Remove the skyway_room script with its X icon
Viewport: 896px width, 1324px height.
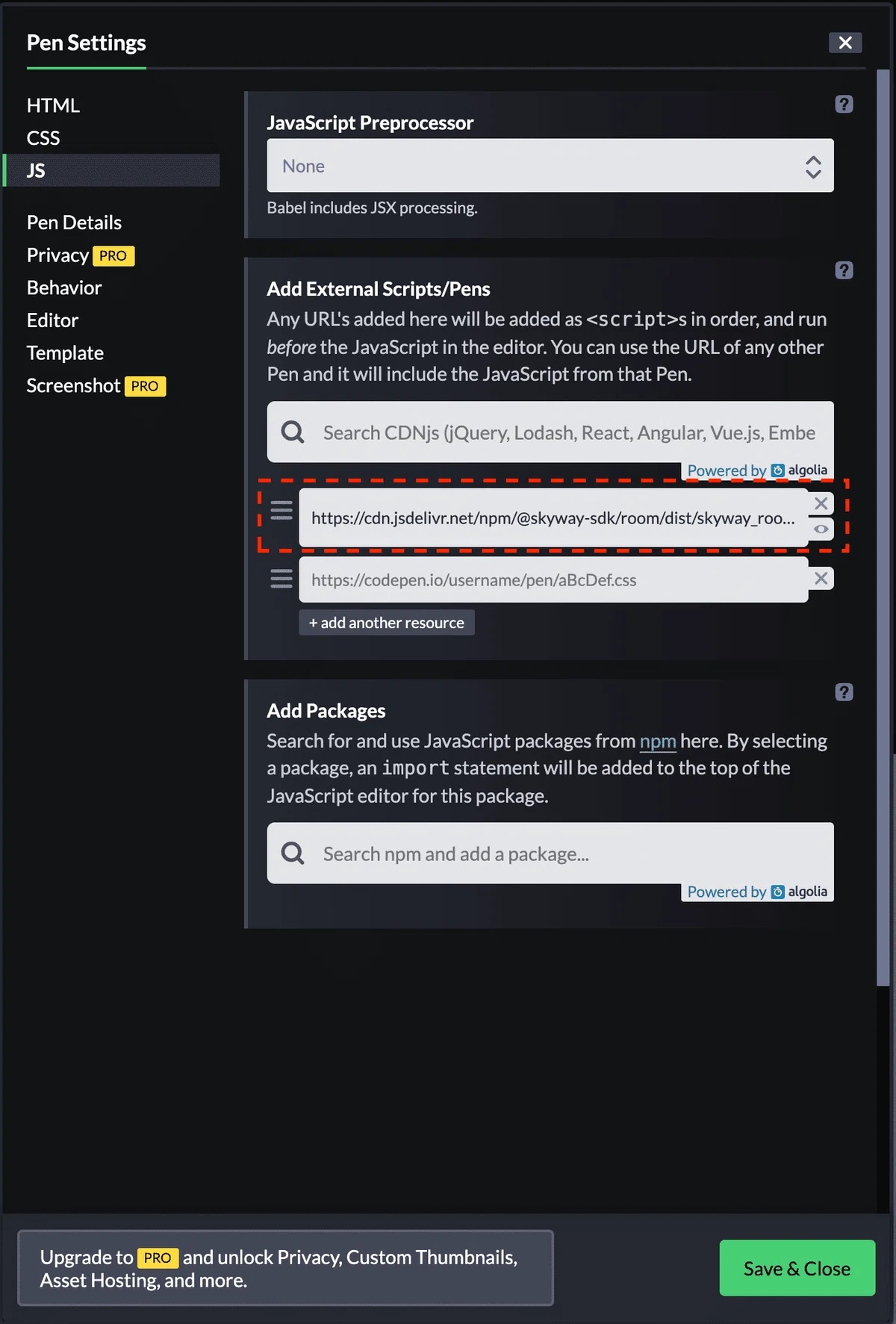[x=821, y=503]
